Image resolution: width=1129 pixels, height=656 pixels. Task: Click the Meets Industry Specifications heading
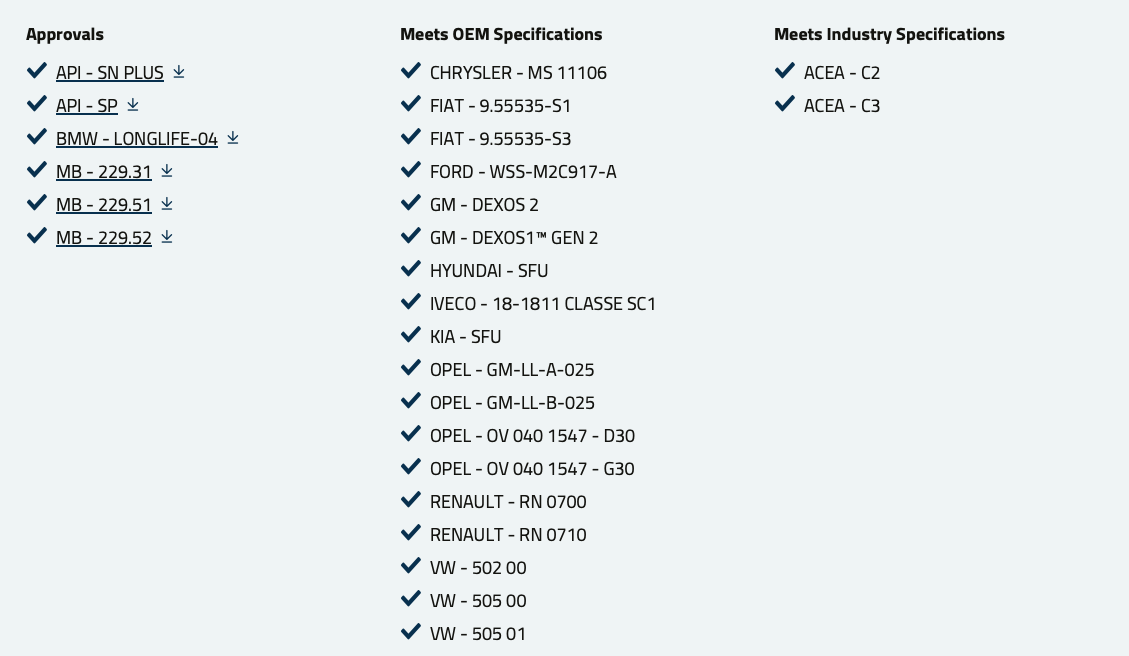889,34
